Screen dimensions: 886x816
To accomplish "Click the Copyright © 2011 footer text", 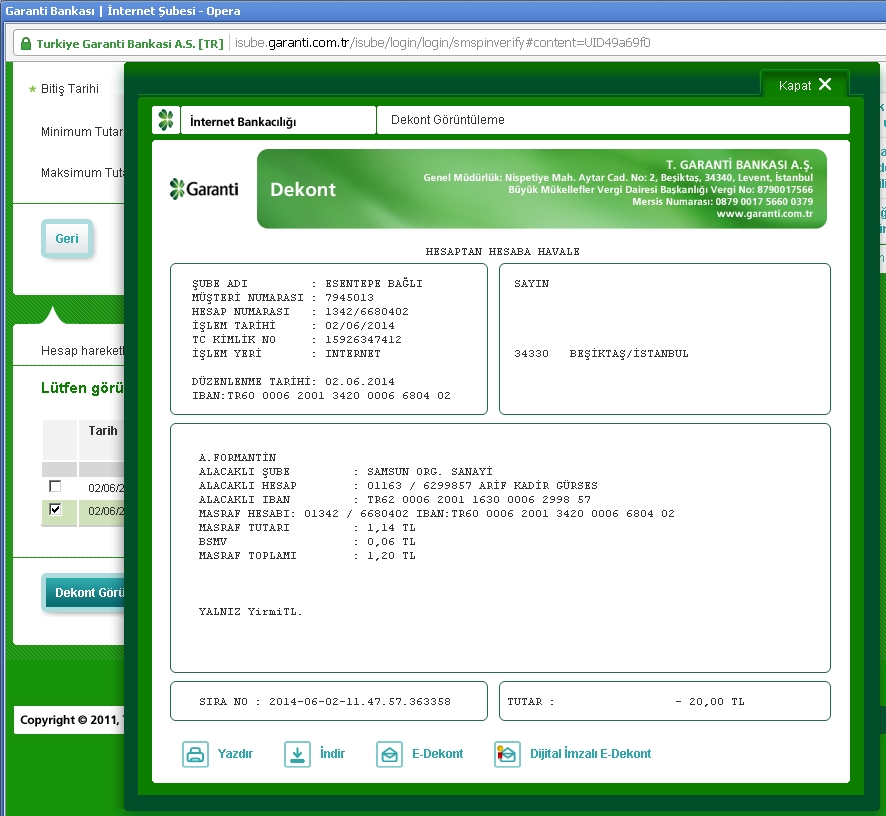I will coord(72,720).
